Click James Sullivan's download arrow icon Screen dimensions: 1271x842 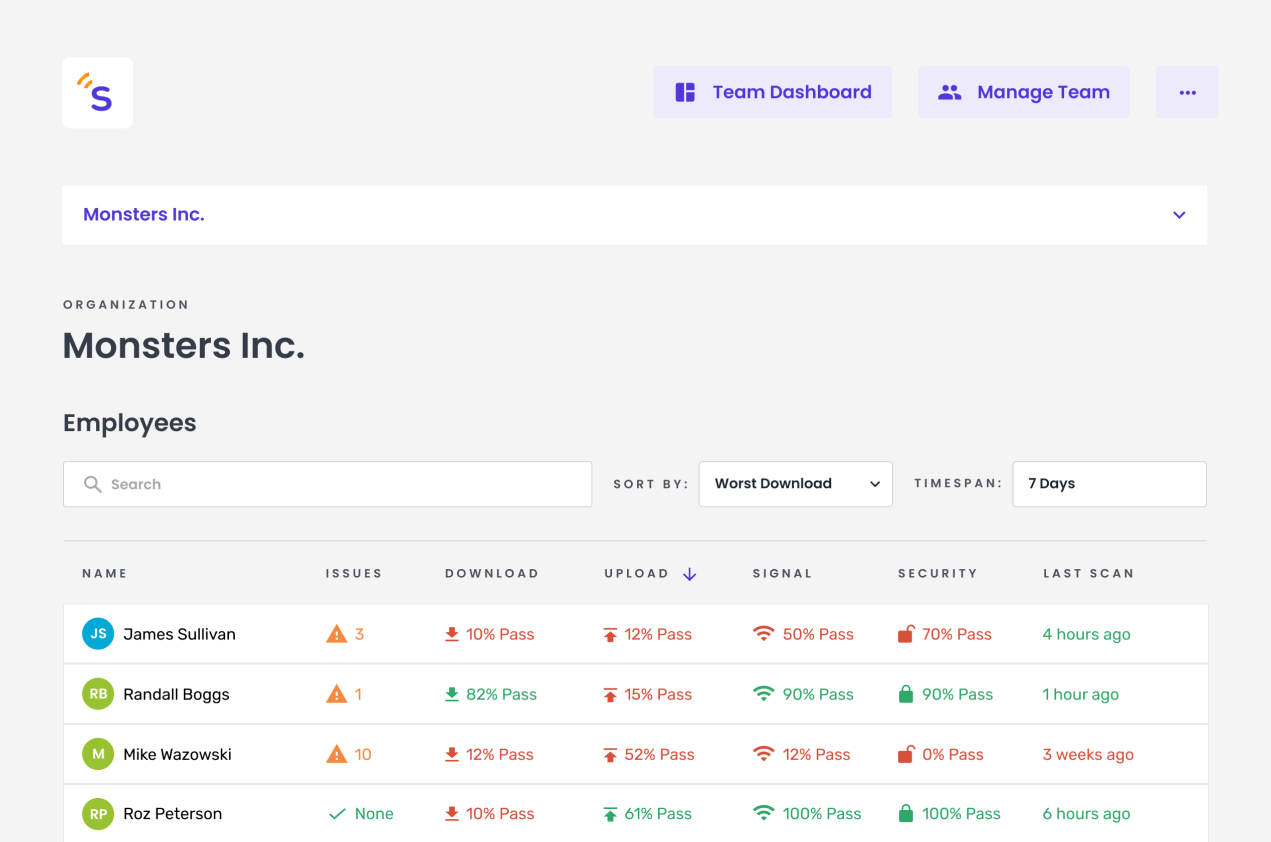coord(452,634)
